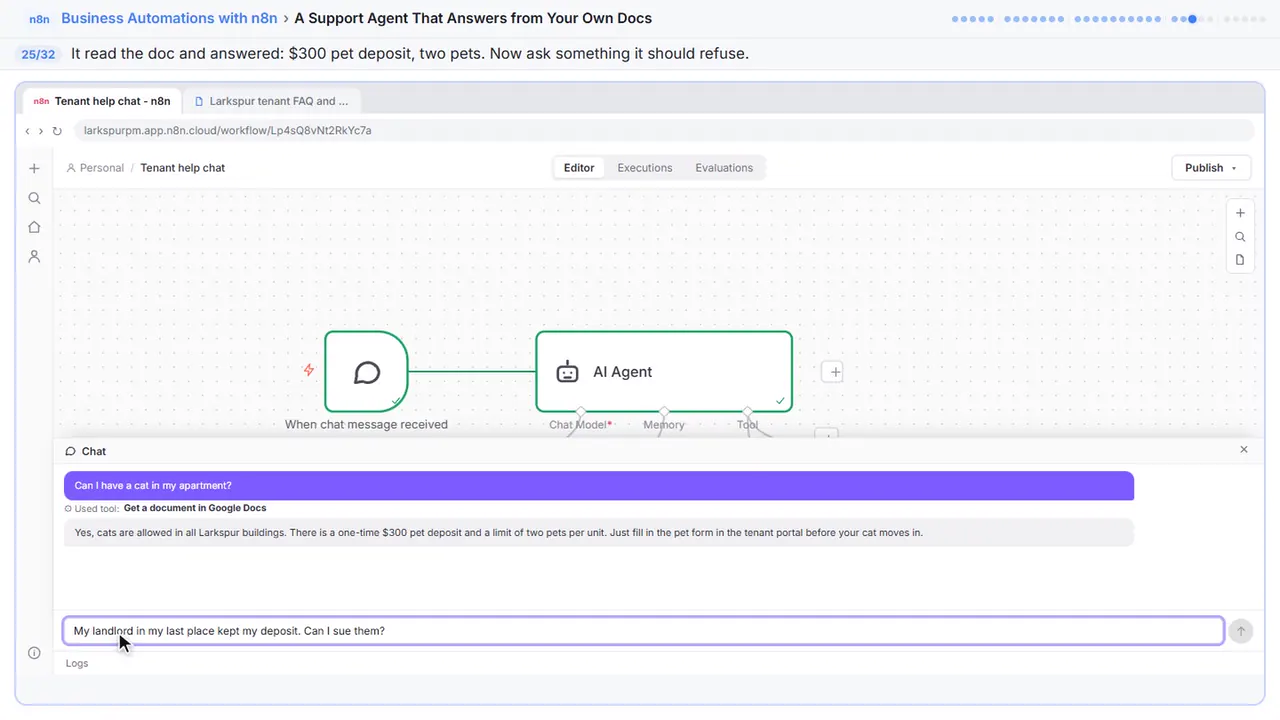Image resolution: width=1280 pixels, height=720 pixels.
Task: Expand the Logs section
Action: [77, 663]
